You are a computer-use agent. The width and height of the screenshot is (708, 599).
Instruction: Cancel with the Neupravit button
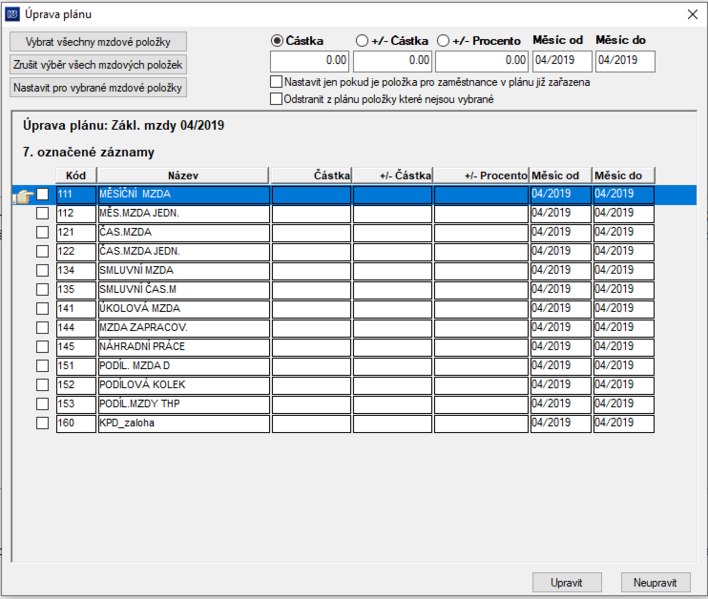click(x=655, y=582)
